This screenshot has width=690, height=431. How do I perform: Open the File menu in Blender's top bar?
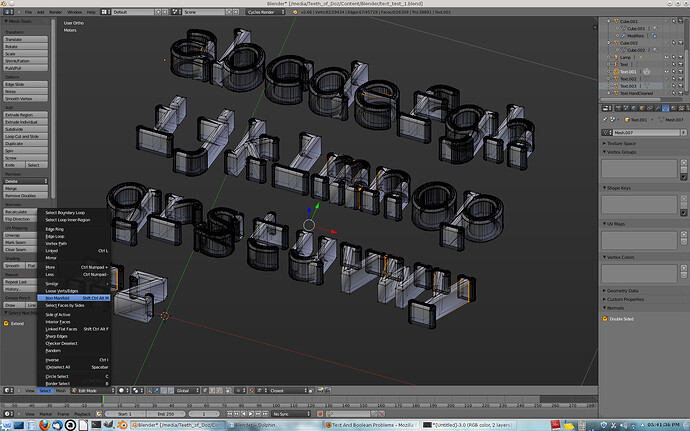pyautogui.click(x=28, y=12)
